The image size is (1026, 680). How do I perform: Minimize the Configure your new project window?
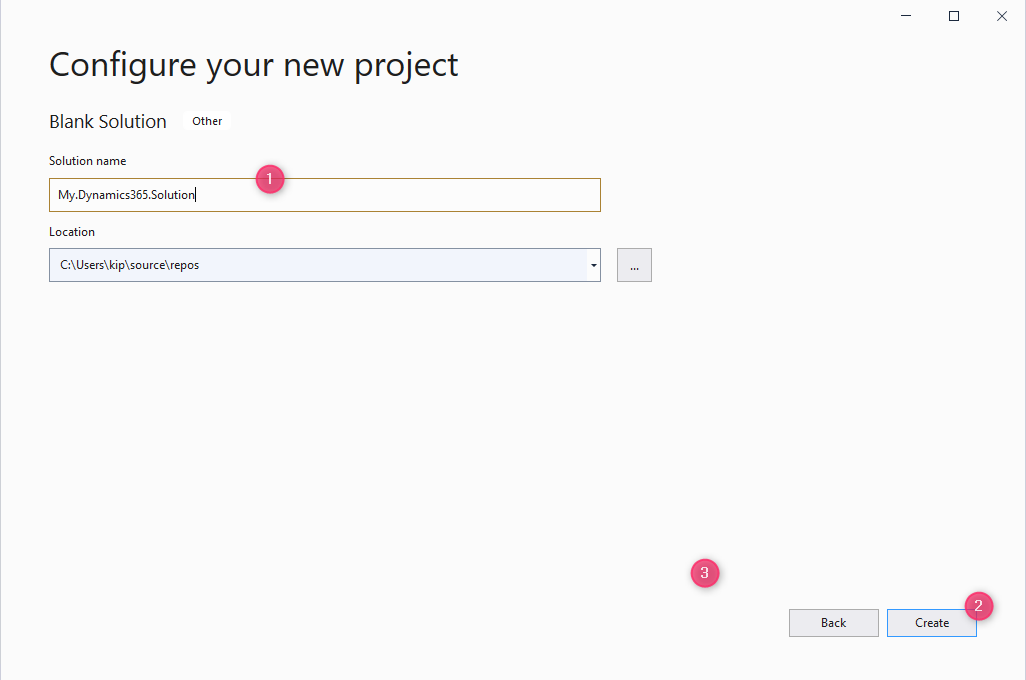(906, 16)
